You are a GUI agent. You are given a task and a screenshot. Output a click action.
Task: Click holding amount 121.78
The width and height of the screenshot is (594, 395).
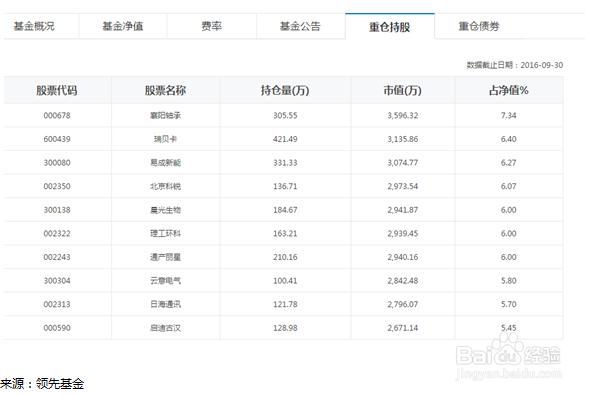(x=285, y=304)
